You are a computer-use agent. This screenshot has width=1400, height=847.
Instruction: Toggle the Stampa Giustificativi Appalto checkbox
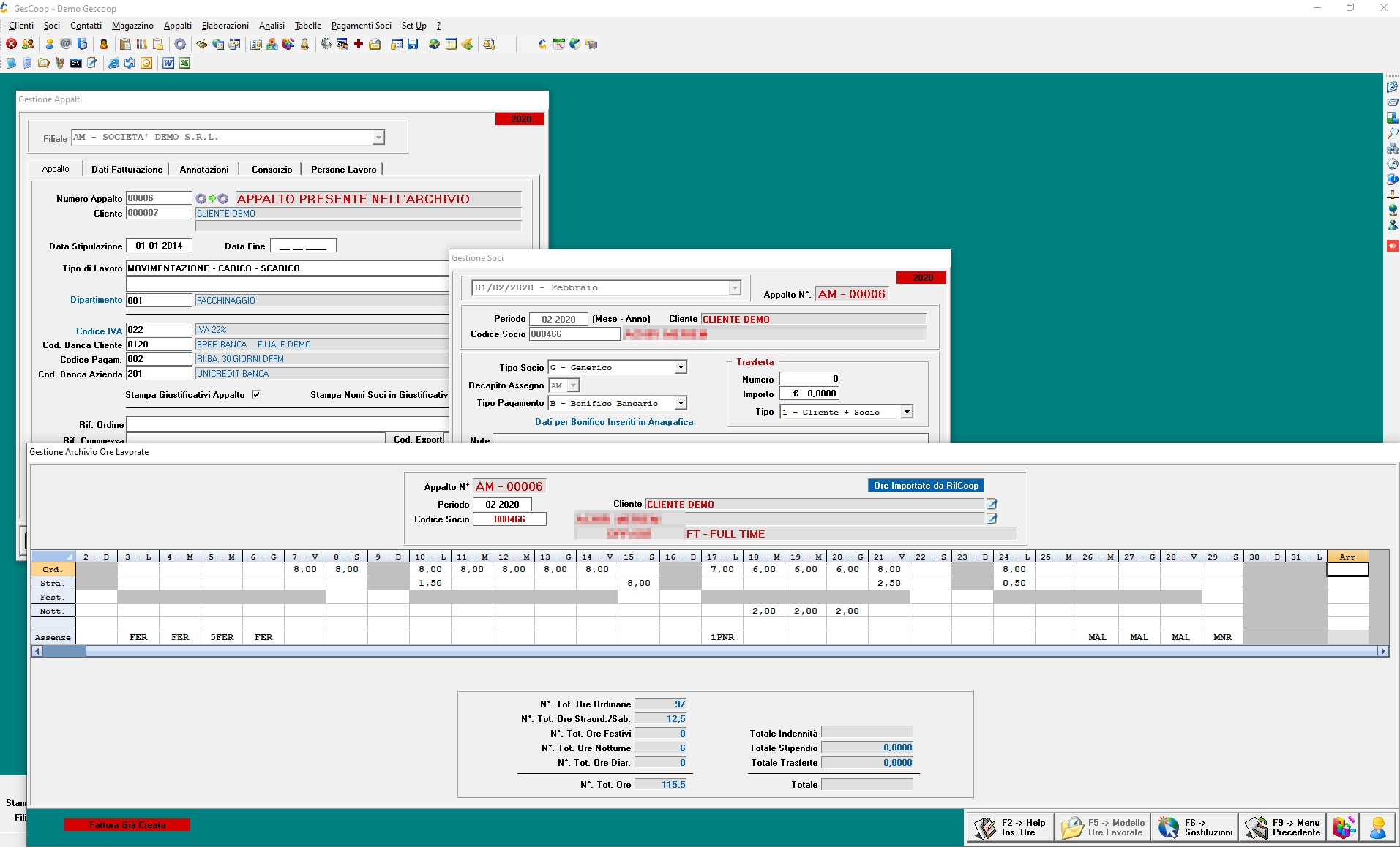click(x=257, y=394)
